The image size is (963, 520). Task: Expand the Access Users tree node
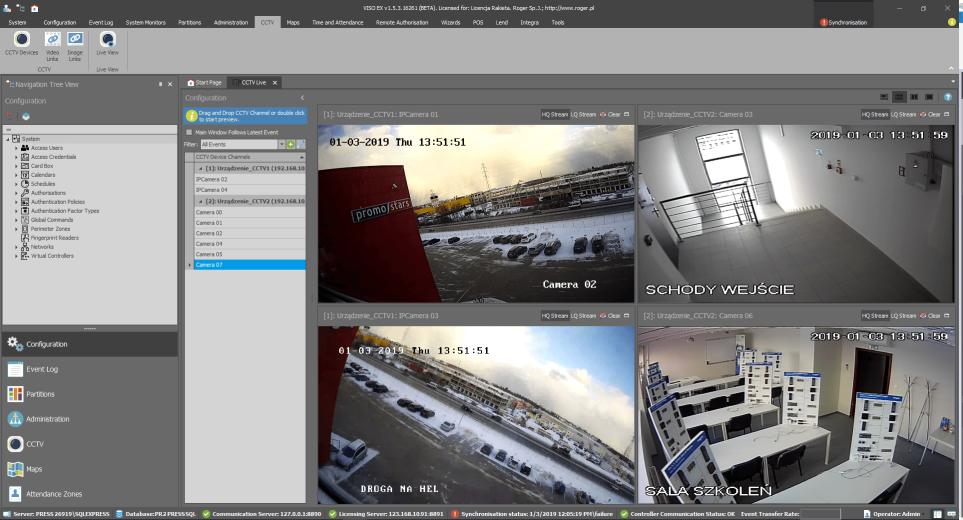pos(16,147)
